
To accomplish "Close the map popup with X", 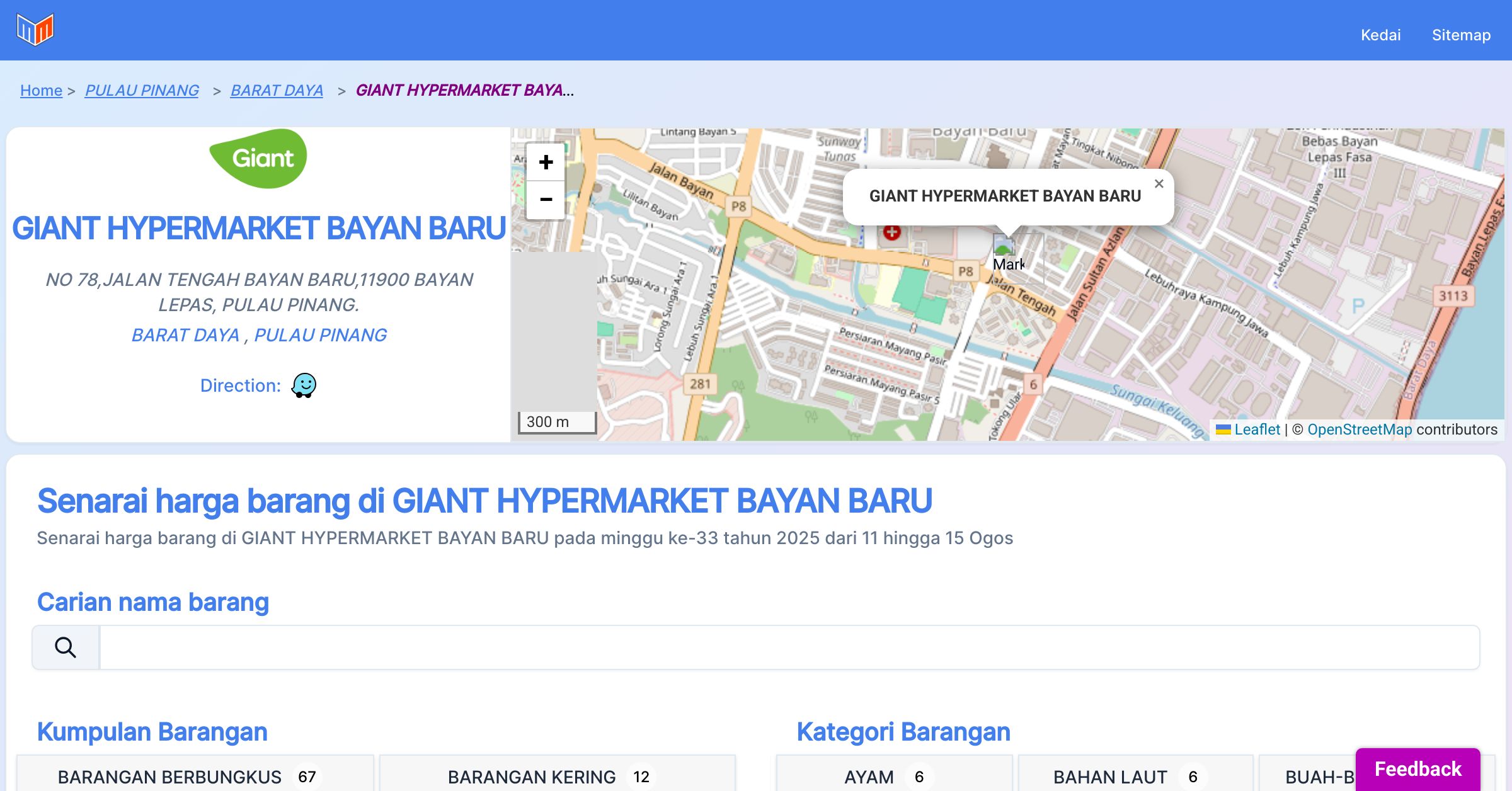I will coord(1159,184).
